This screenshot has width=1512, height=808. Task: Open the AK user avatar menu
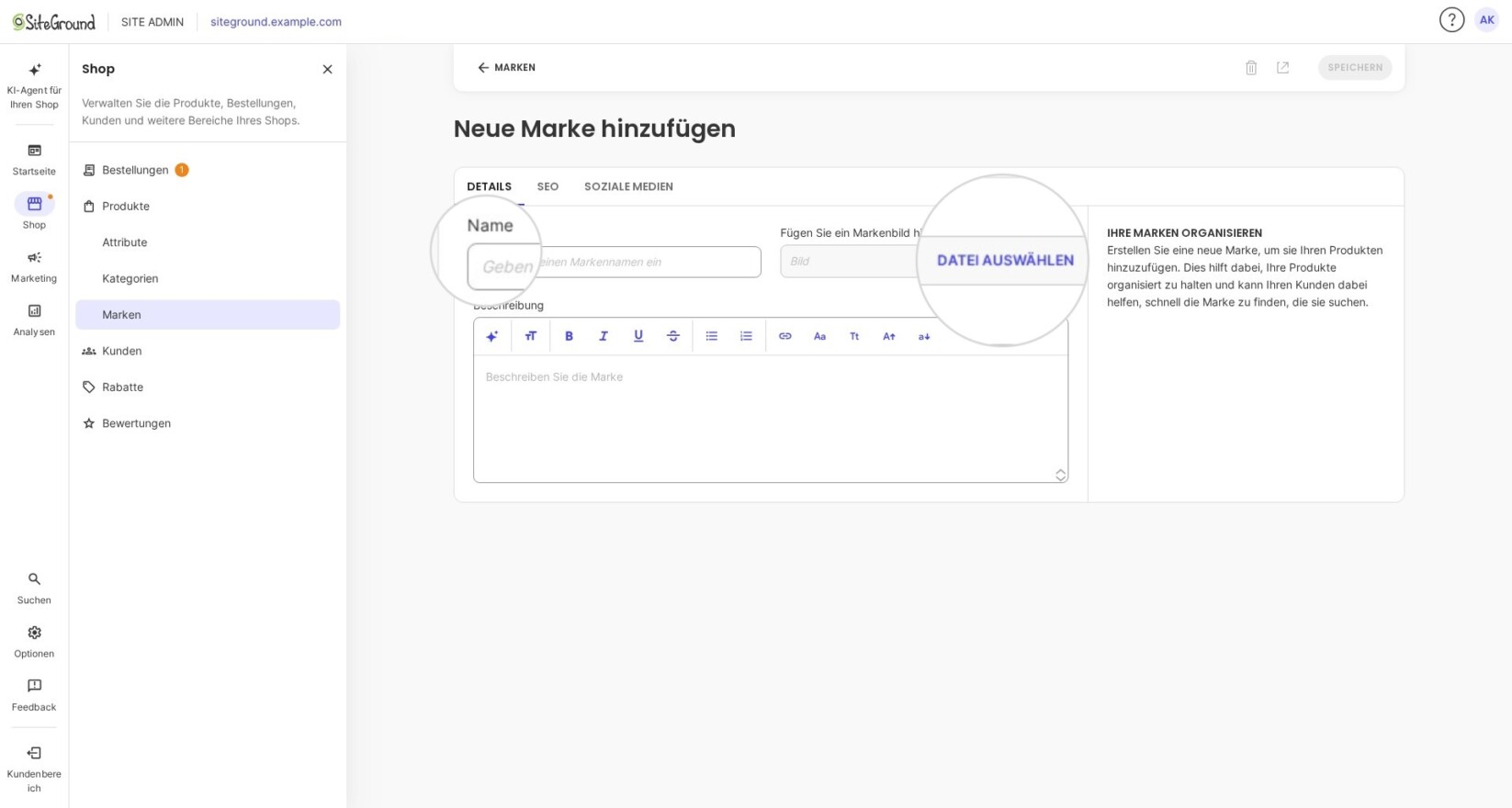[1486, 19]
